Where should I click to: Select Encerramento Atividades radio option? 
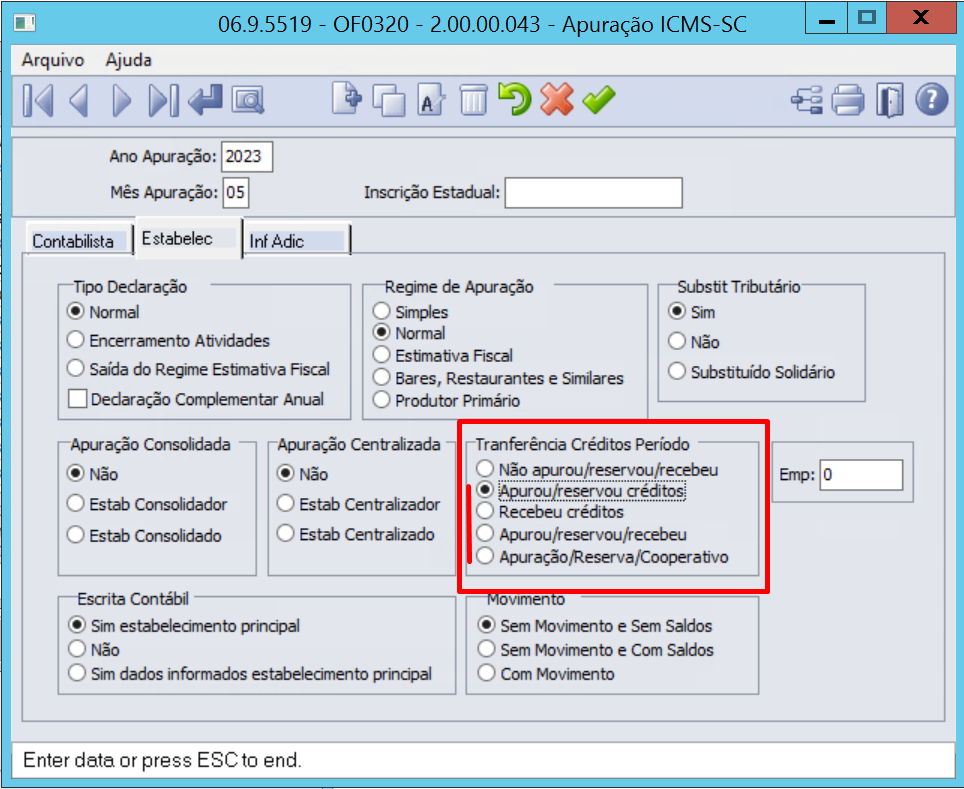[76, 340]
